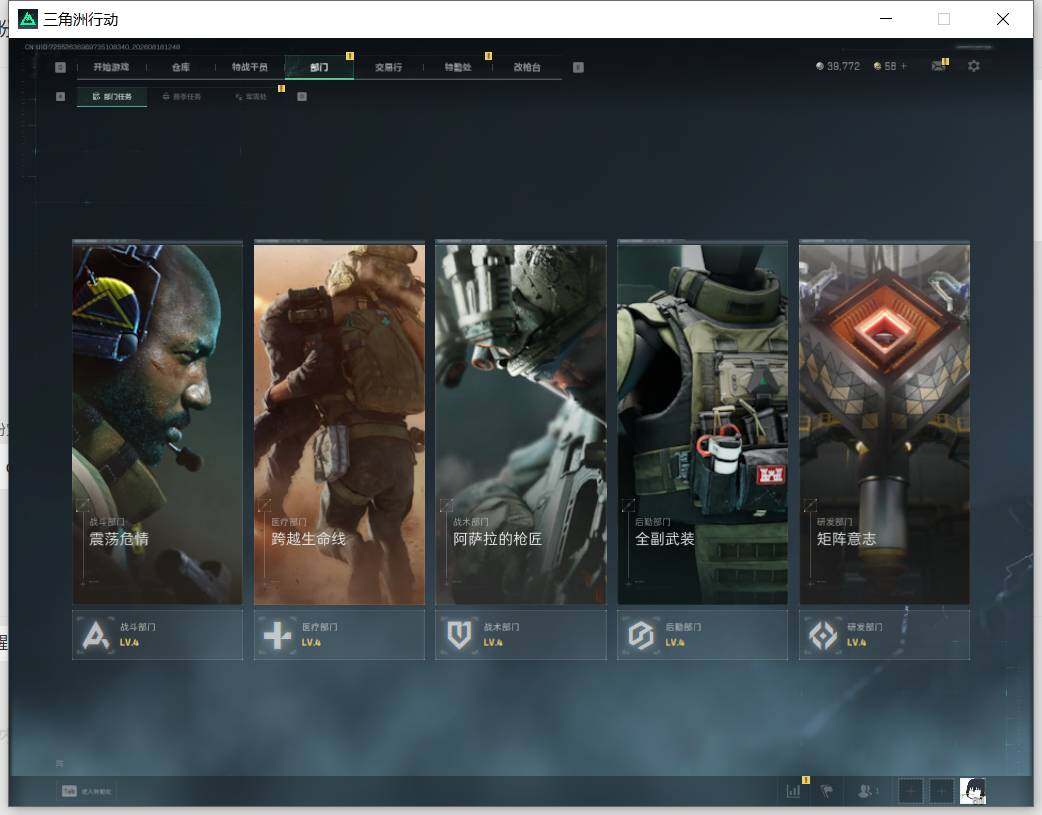
Task: Open the 改枪台 tab
Action: coord(527,67)
